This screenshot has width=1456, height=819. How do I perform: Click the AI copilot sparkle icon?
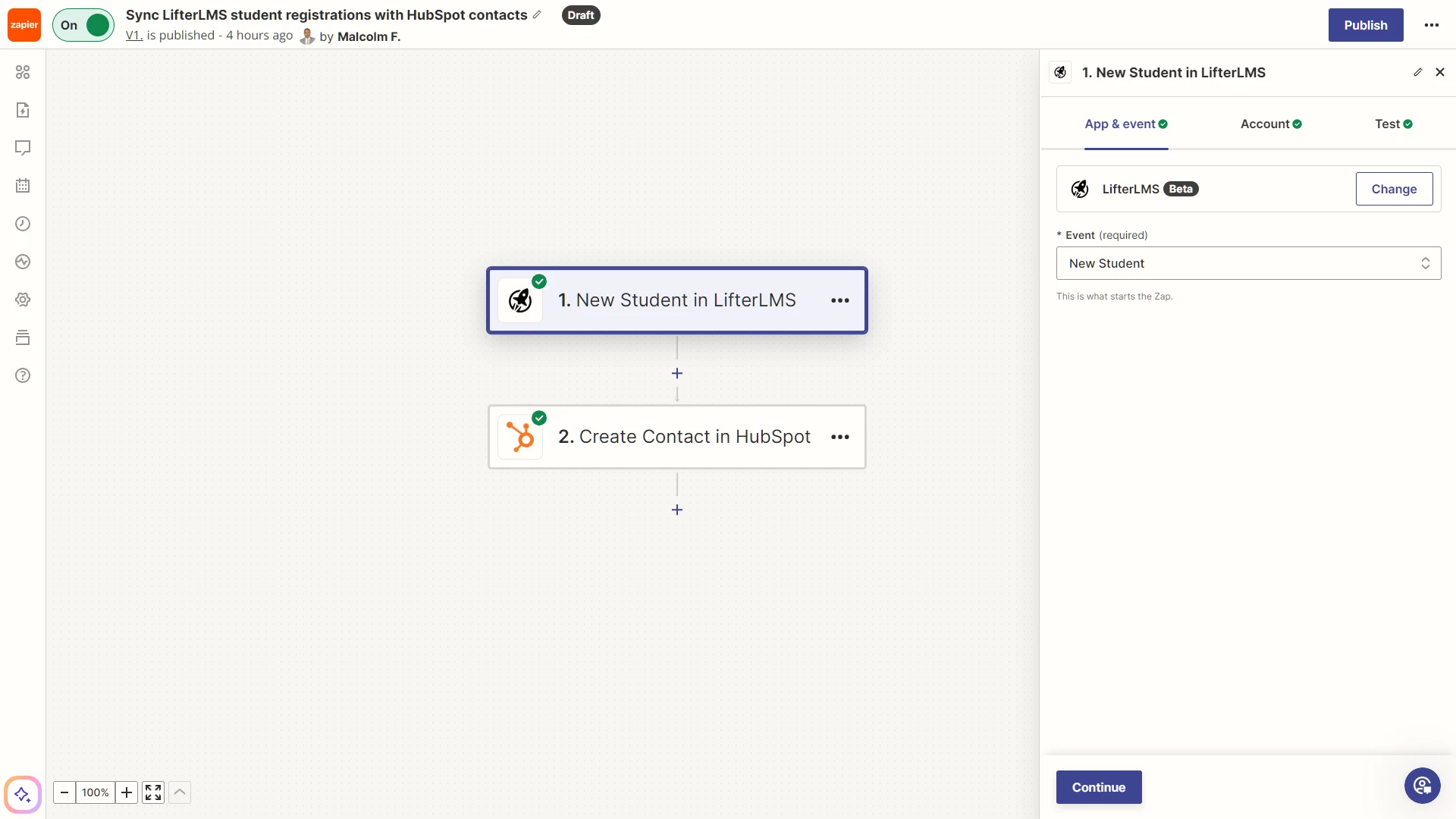[x=22, y=795]
